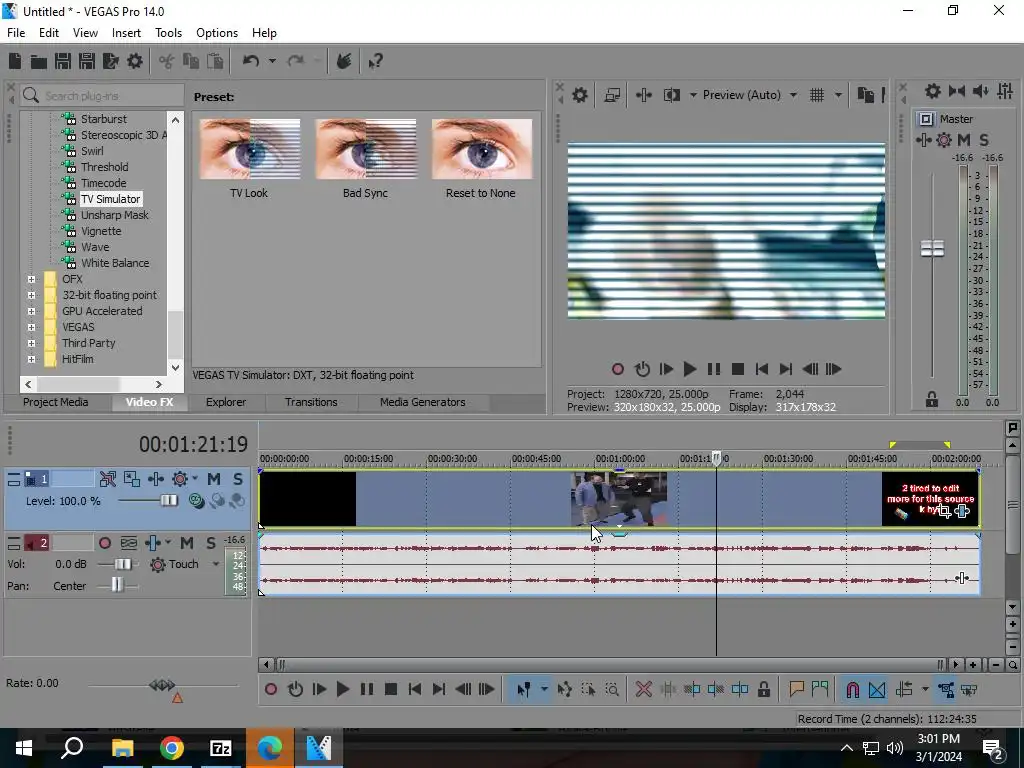Insert a marker with the flag icon

coord(796,689)
